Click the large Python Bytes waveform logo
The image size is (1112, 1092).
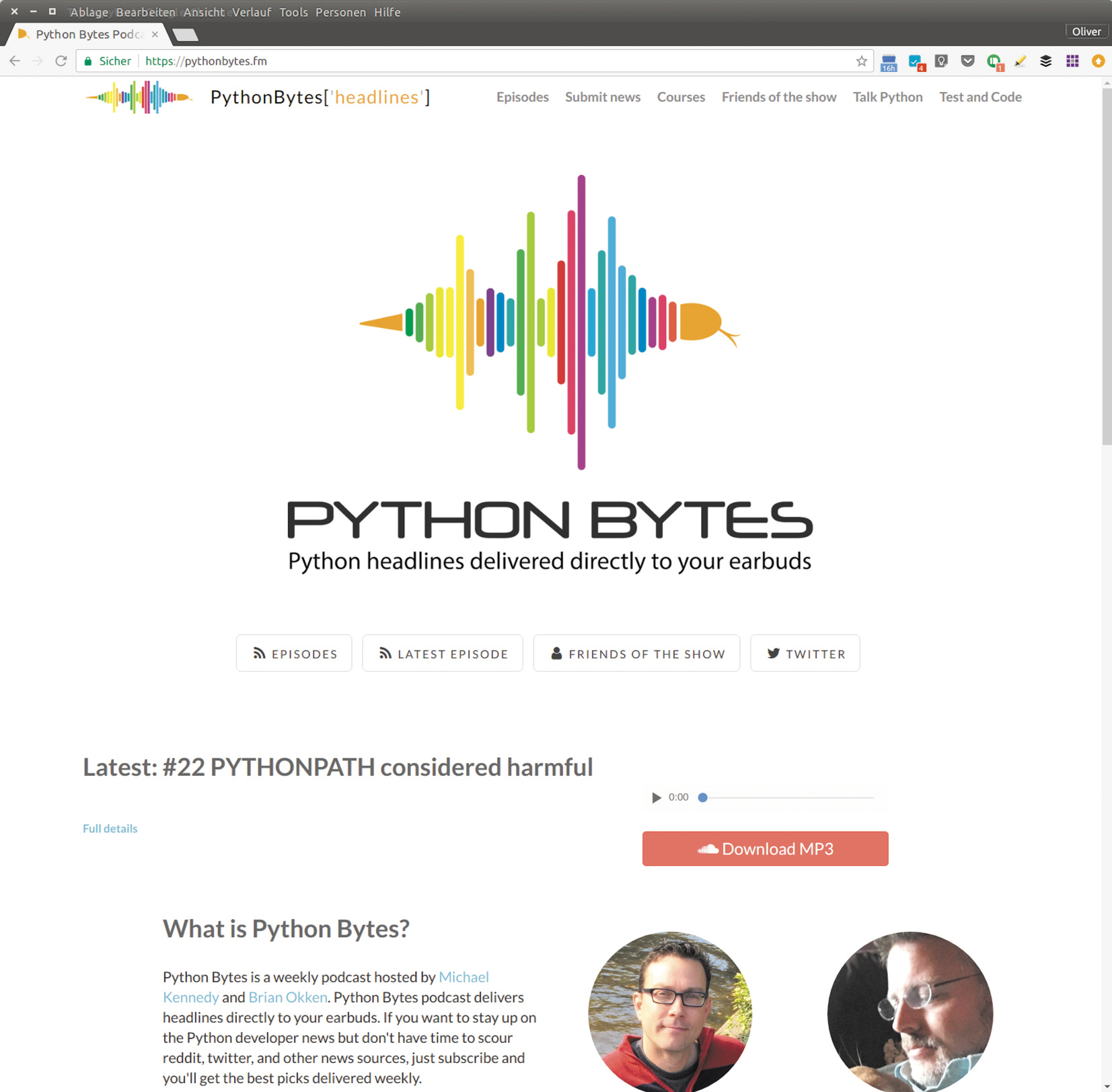click(550, 322)
